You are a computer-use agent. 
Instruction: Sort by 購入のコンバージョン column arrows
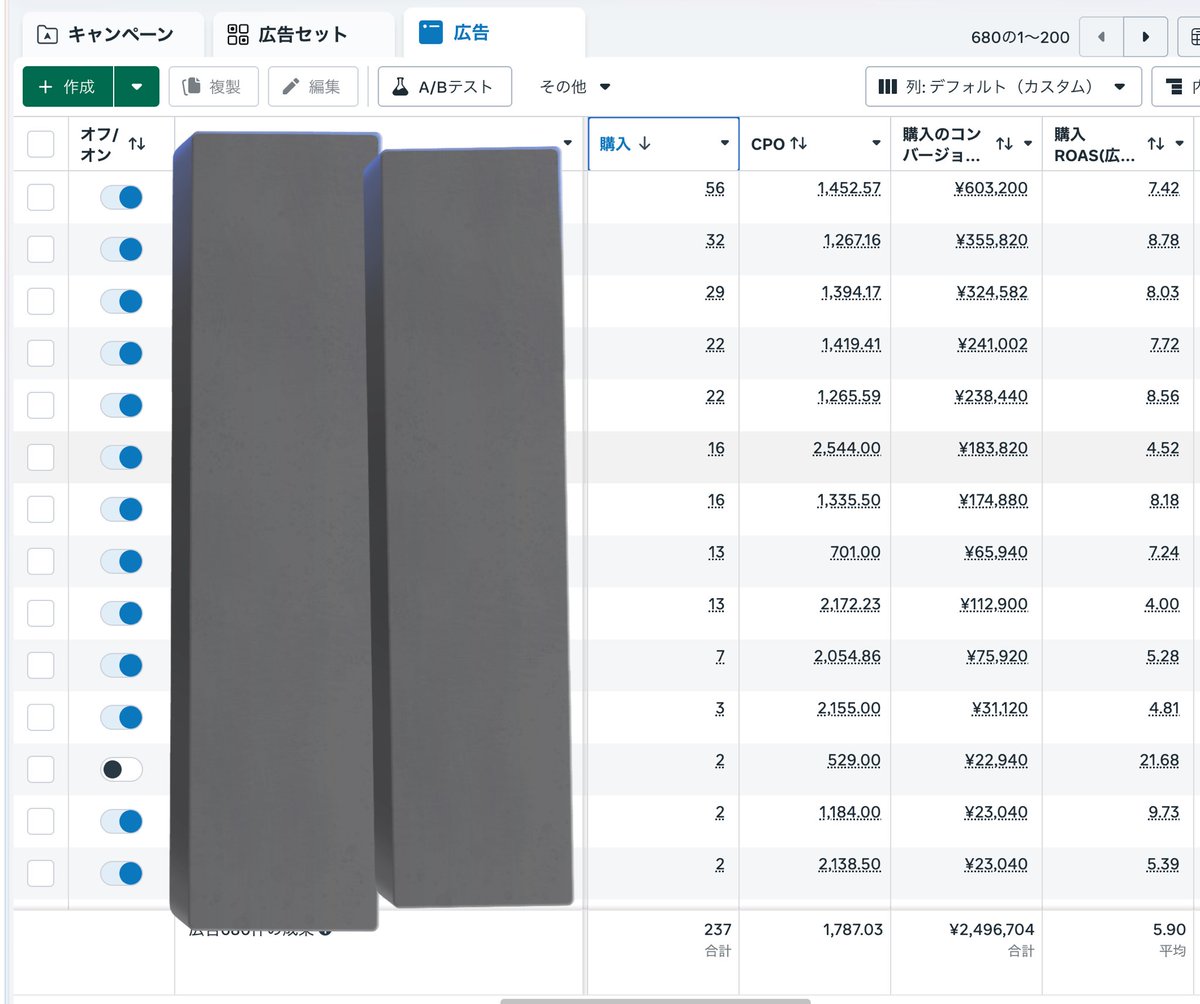pyautogui.click(x=1005, y=144)
